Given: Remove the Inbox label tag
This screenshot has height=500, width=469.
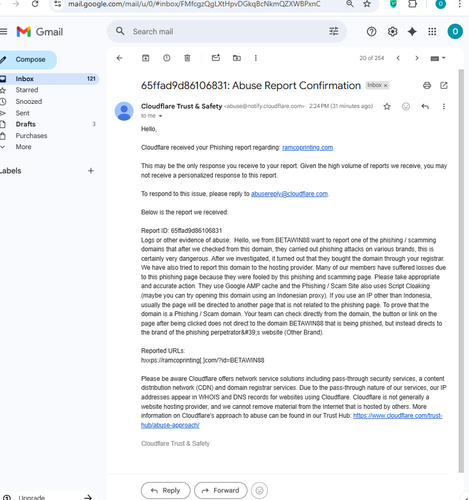Looking at the screenshot, I should [x=386, y=86].
